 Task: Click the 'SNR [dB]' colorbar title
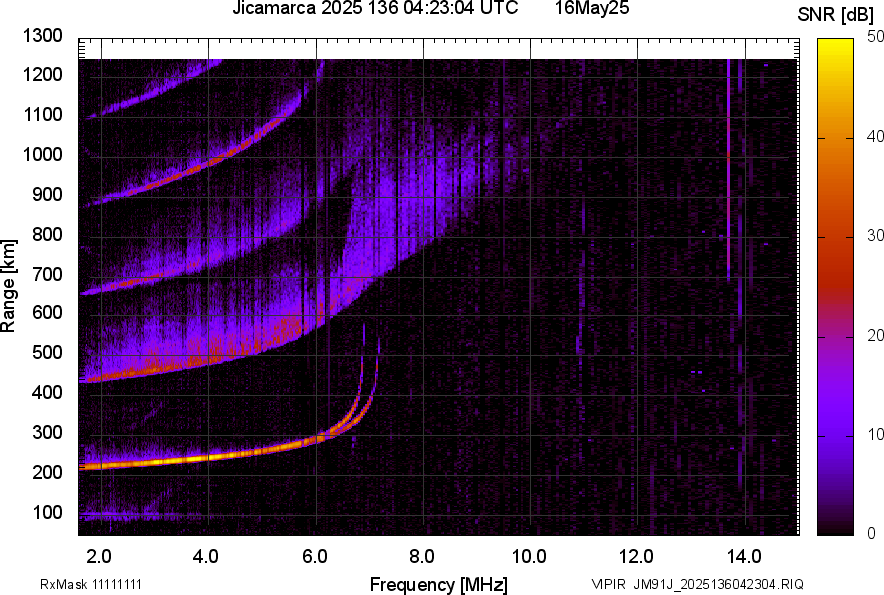click(x=836, y=15)
